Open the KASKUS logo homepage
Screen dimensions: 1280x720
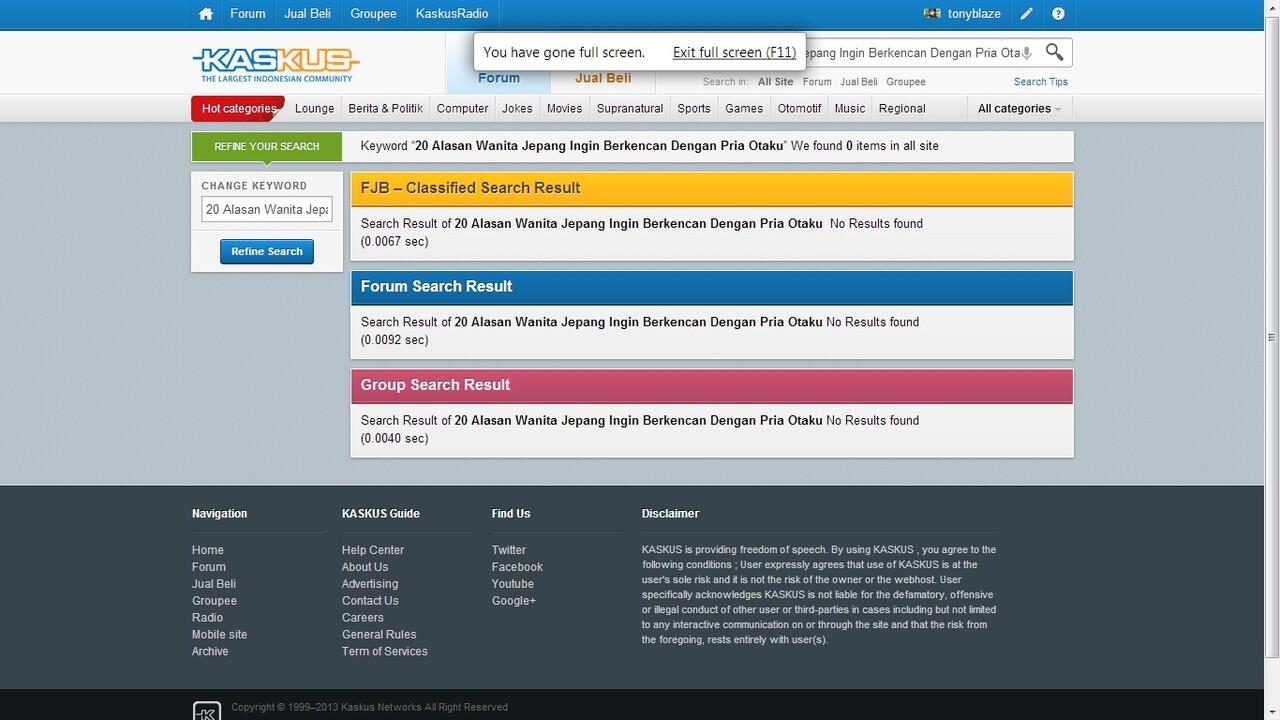point(275,65)
